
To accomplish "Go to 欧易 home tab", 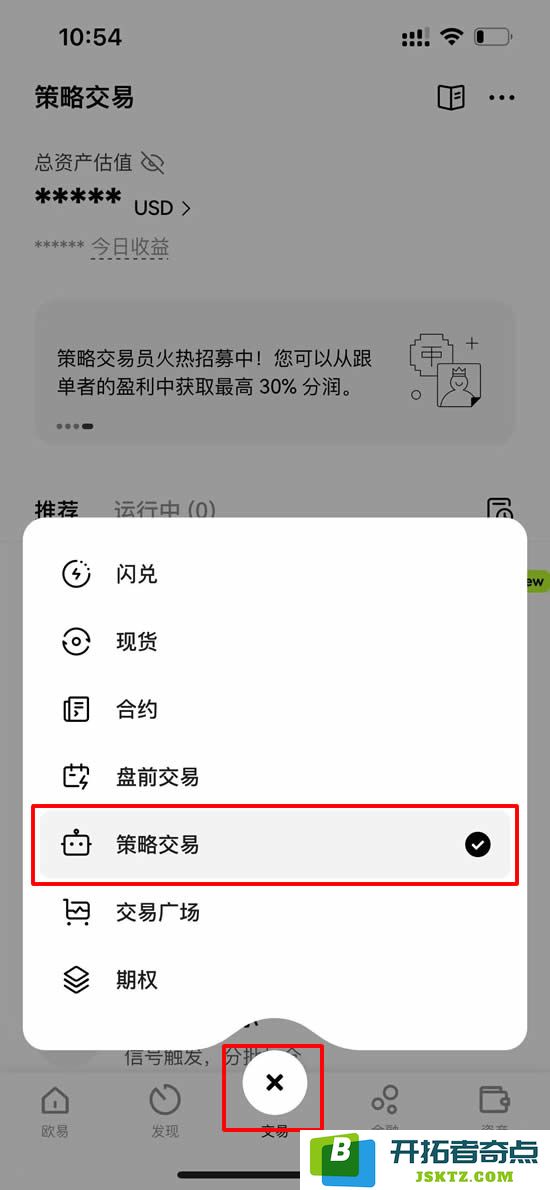I will tap(55, 1113).
